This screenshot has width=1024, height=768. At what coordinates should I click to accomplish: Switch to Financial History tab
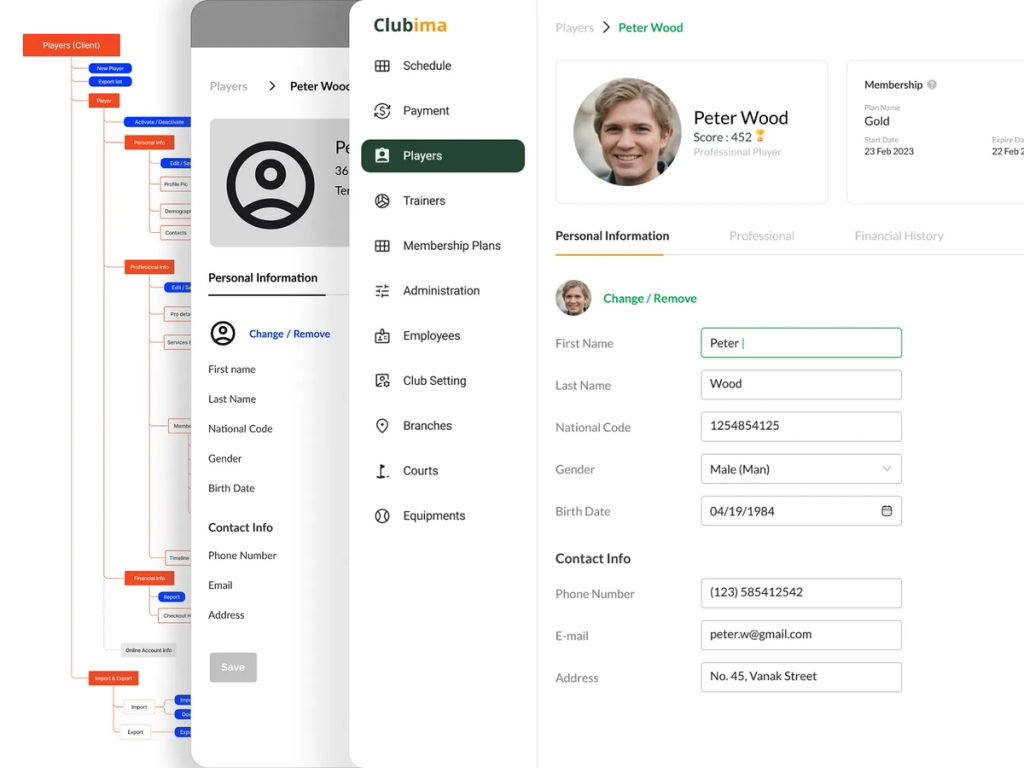[899, 236]
